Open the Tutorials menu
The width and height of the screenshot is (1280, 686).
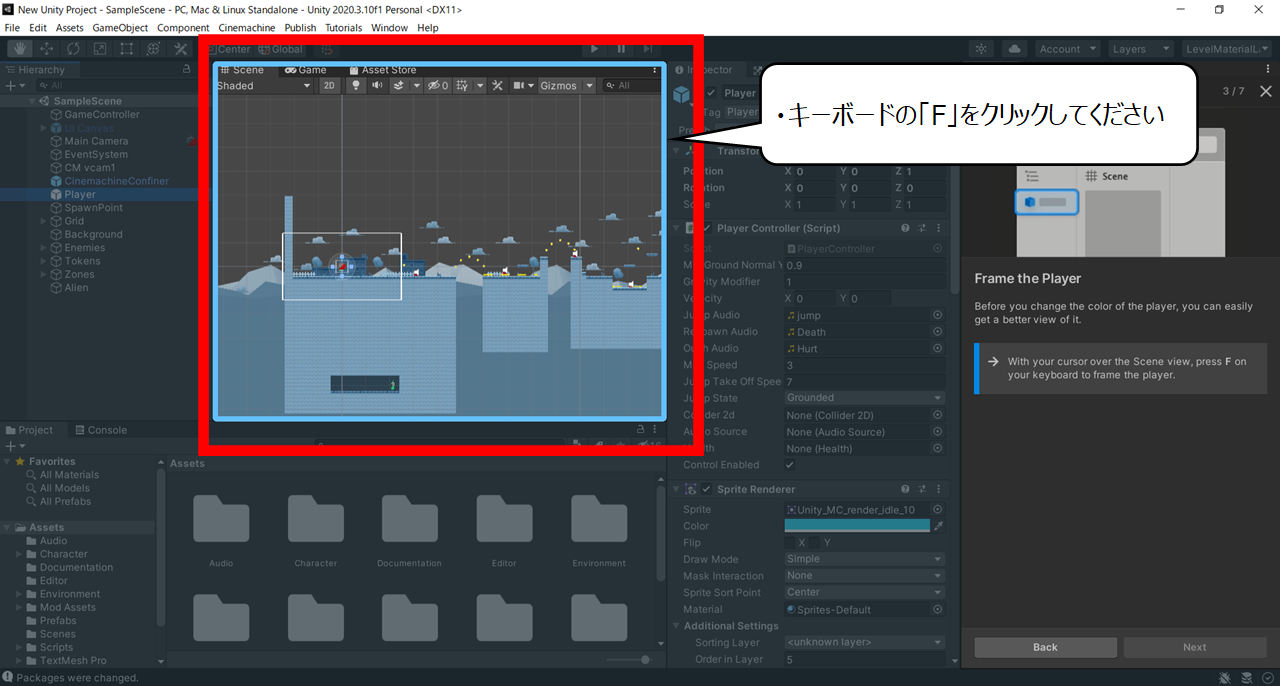344,28
